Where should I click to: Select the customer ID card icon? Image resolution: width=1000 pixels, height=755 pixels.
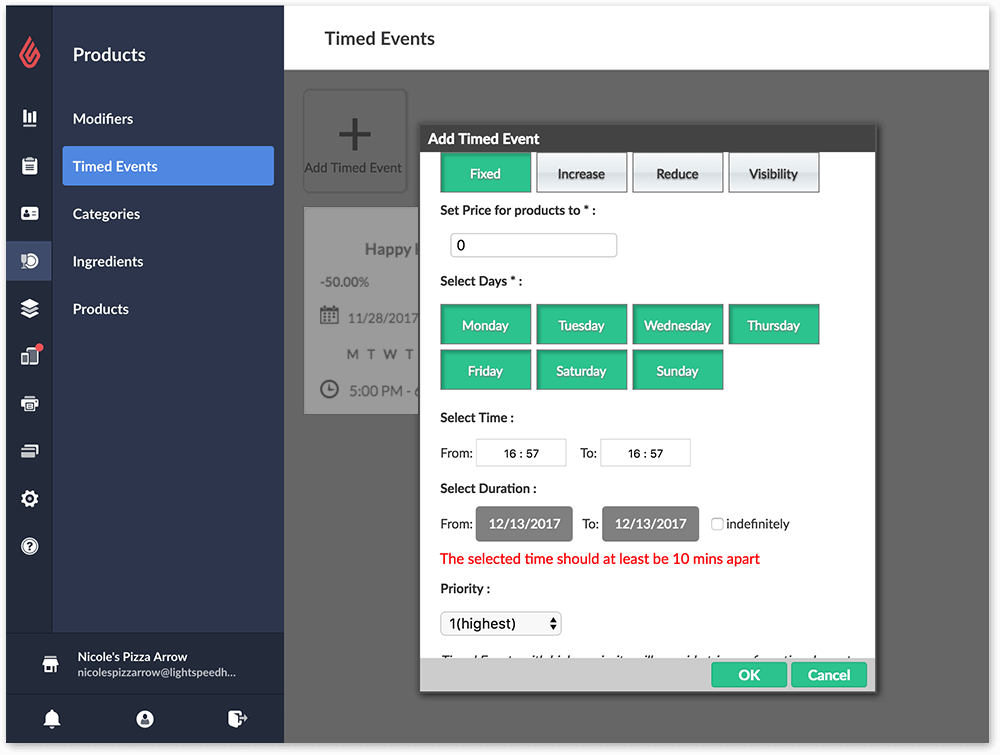30,213
